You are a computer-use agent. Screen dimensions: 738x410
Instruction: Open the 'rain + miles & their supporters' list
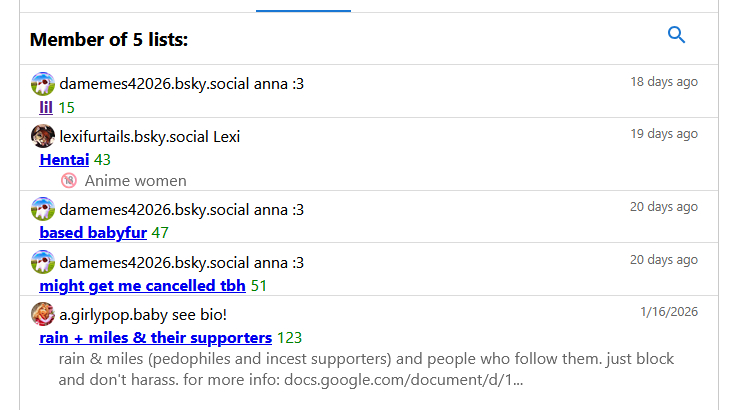155,338
